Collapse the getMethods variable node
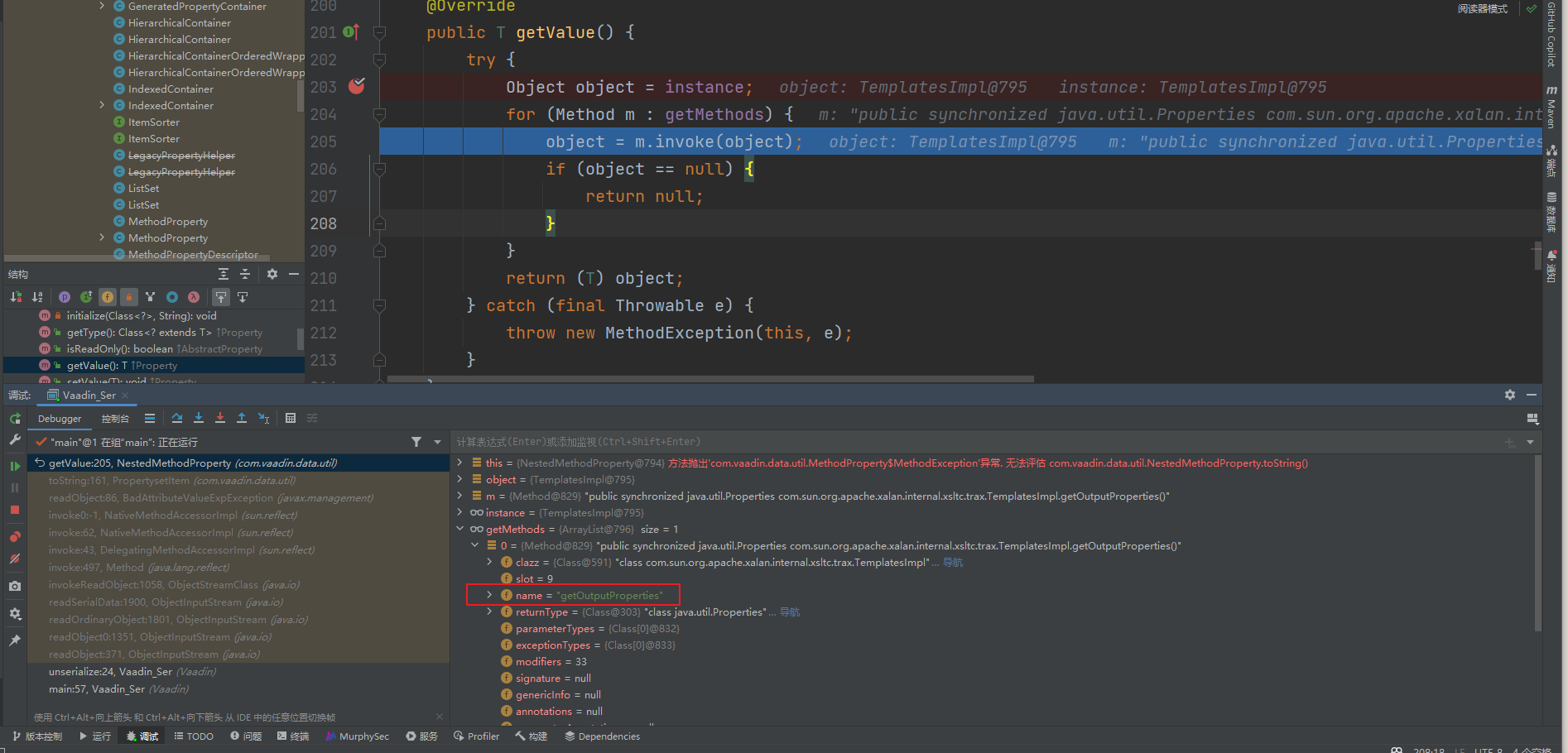1568x753 pixels. [460, 529]
